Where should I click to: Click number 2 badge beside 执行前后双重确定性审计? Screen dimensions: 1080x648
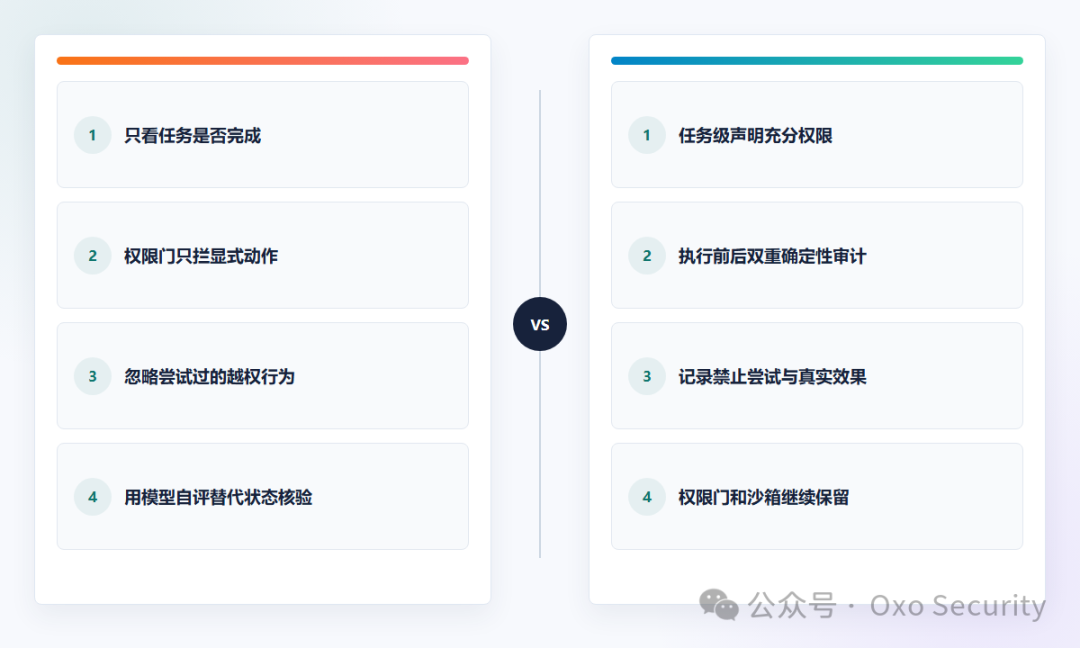pos(647,255)
